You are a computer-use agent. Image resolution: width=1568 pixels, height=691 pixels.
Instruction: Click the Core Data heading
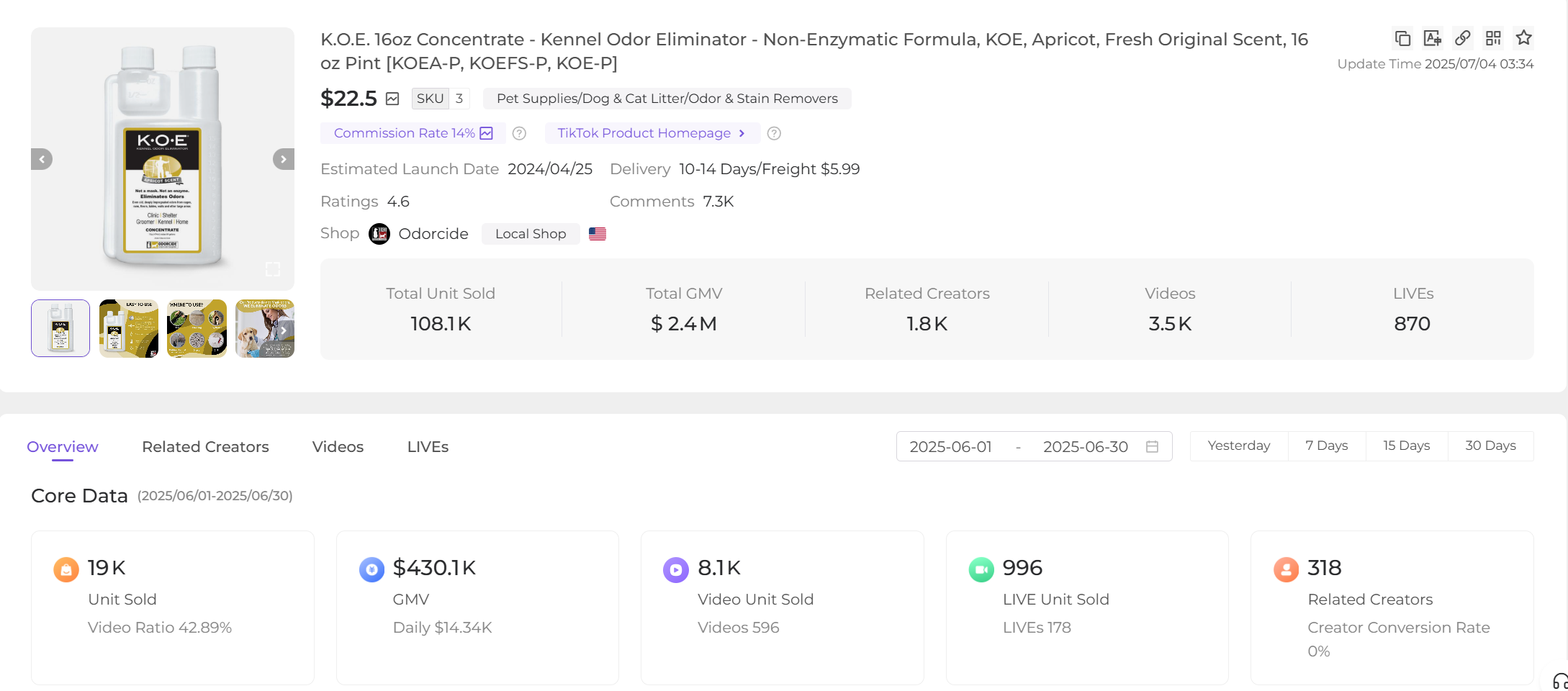point(79,496)
